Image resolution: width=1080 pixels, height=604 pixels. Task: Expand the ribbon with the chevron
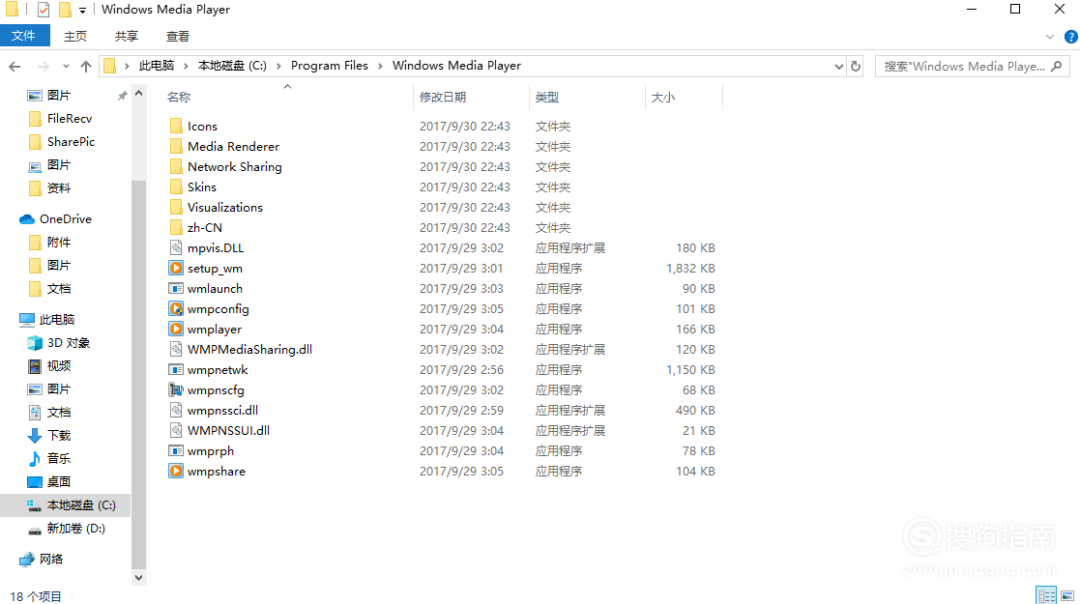pos(1050,37)
